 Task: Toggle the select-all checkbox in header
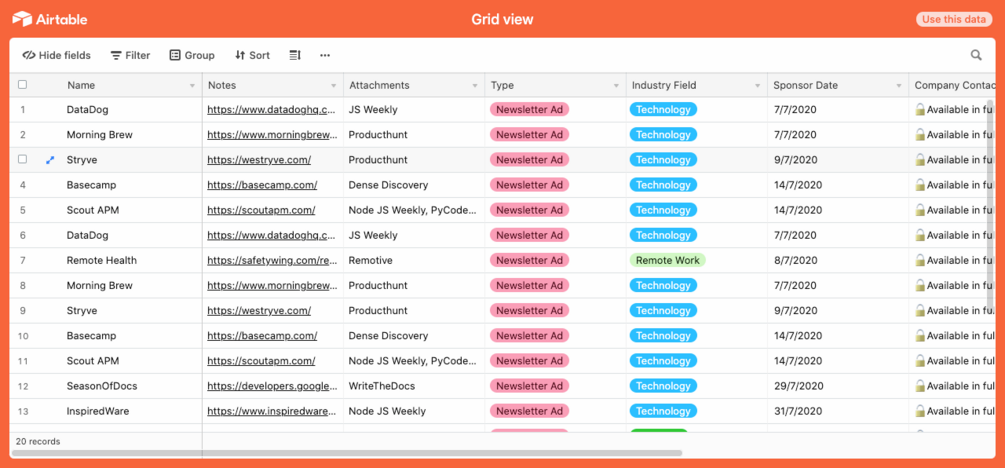[22, 85]
